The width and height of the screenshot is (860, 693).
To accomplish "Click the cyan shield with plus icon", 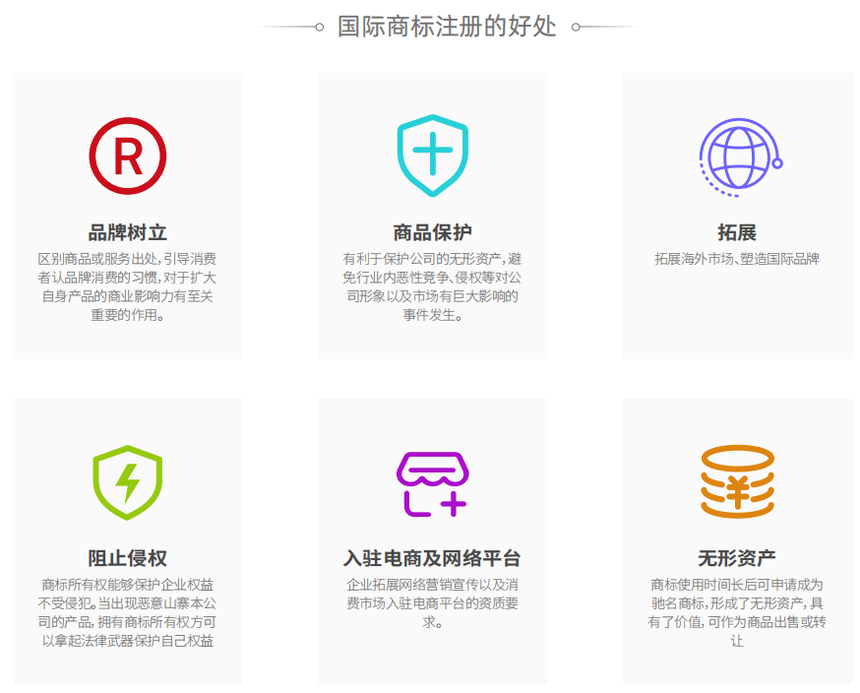I will coord(433,155).
